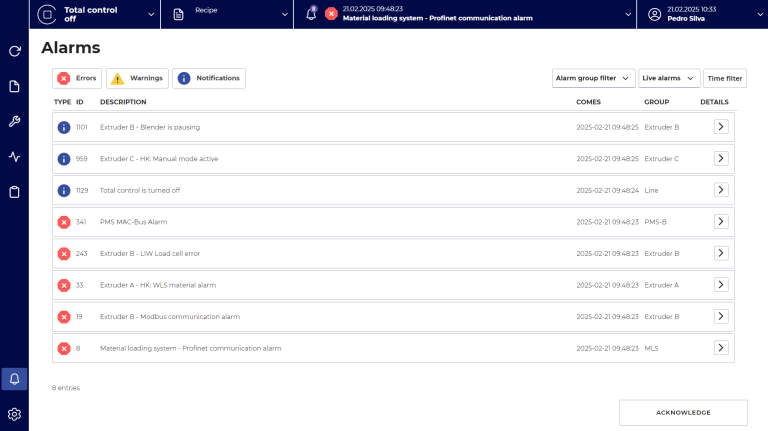Click the refresh icon in left sidebar
Screen dimensions: 768x431
point(14,51)
